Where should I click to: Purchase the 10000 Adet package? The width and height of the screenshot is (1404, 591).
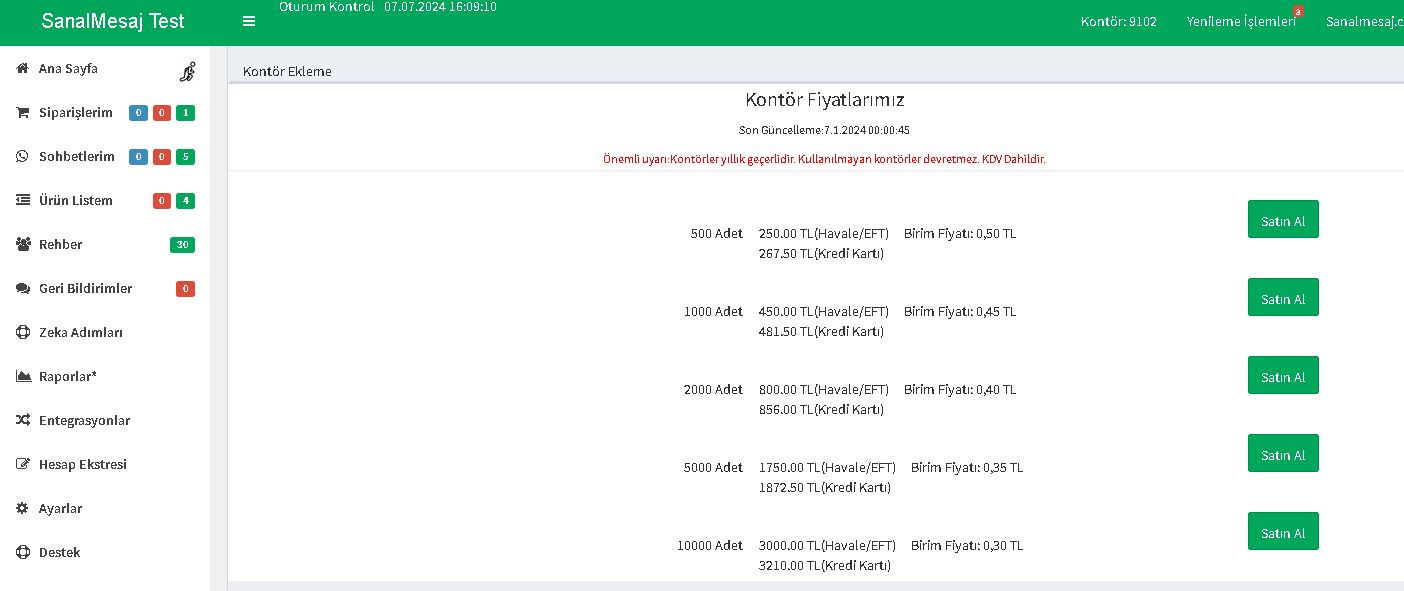[1282, 532]
